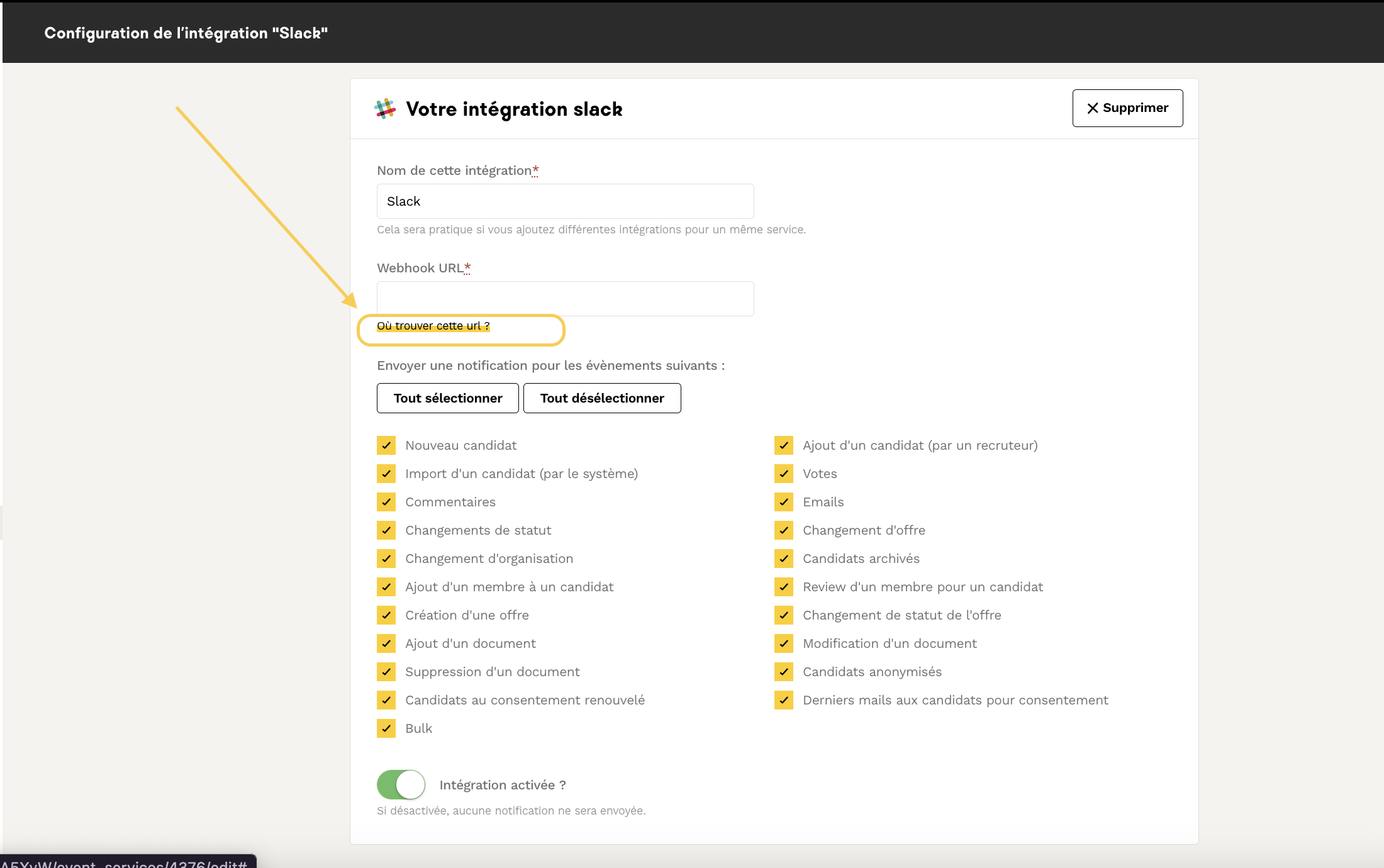Uncheck the Bulk checkbox
This screenshot has height=868, width=1384.
pyautogui.click(x=386, y=728)
